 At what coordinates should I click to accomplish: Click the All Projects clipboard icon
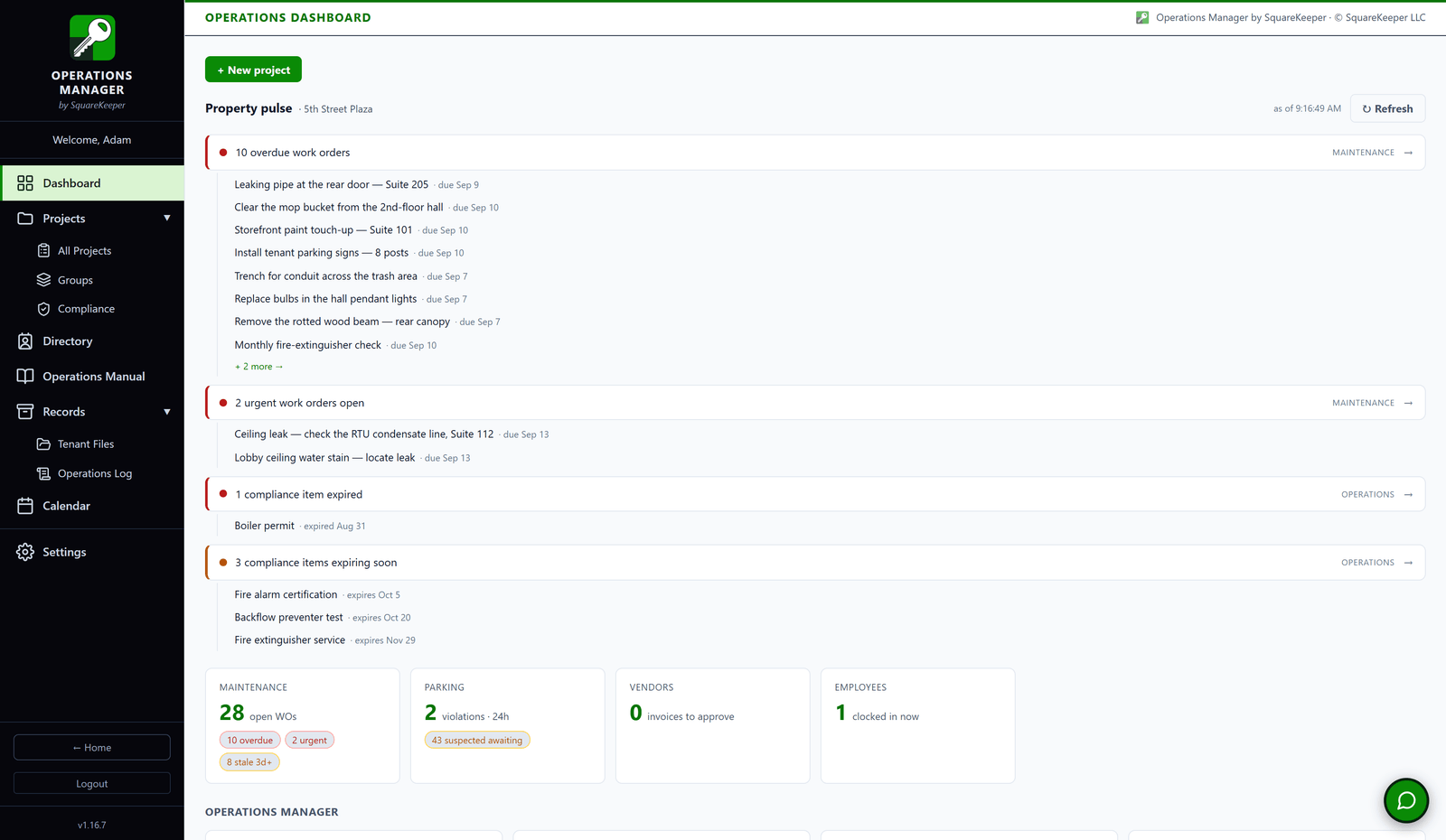click(43, 251)
